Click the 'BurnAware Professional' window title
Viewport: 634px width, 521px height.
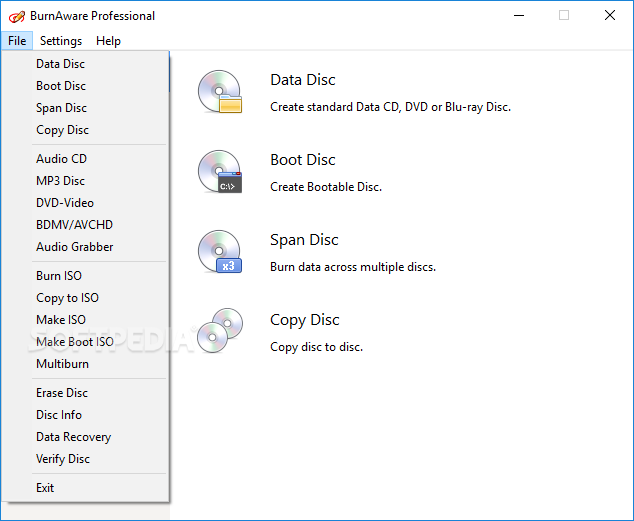(92, 16)
